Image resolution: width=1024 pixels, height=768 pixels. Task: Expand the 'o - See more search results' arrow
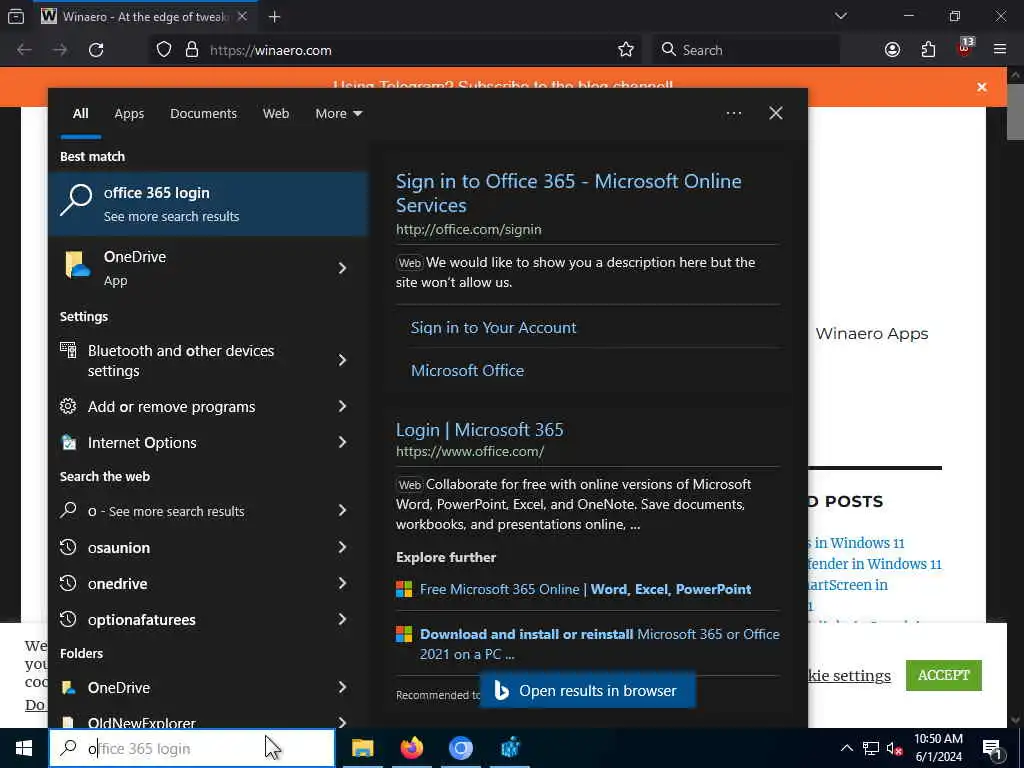tap(342, 510)
